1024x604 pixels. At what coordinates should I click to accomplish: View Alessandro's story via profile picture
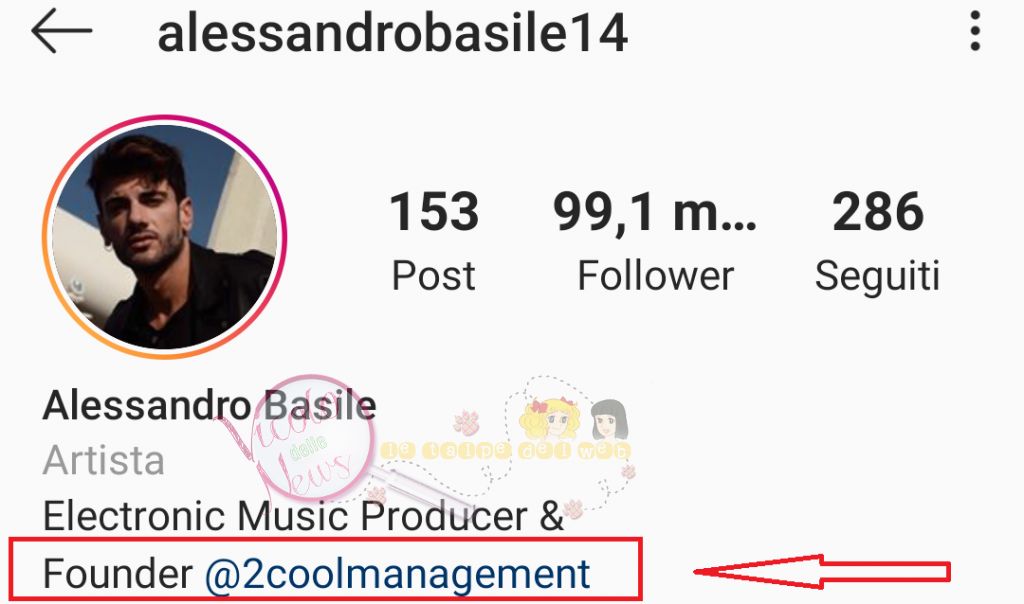click(165, 236)
